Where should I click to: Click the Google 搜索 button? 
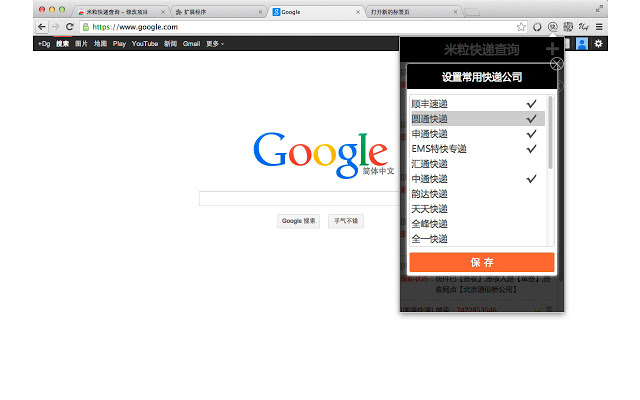pyautogui.click(x=298, y=221)
